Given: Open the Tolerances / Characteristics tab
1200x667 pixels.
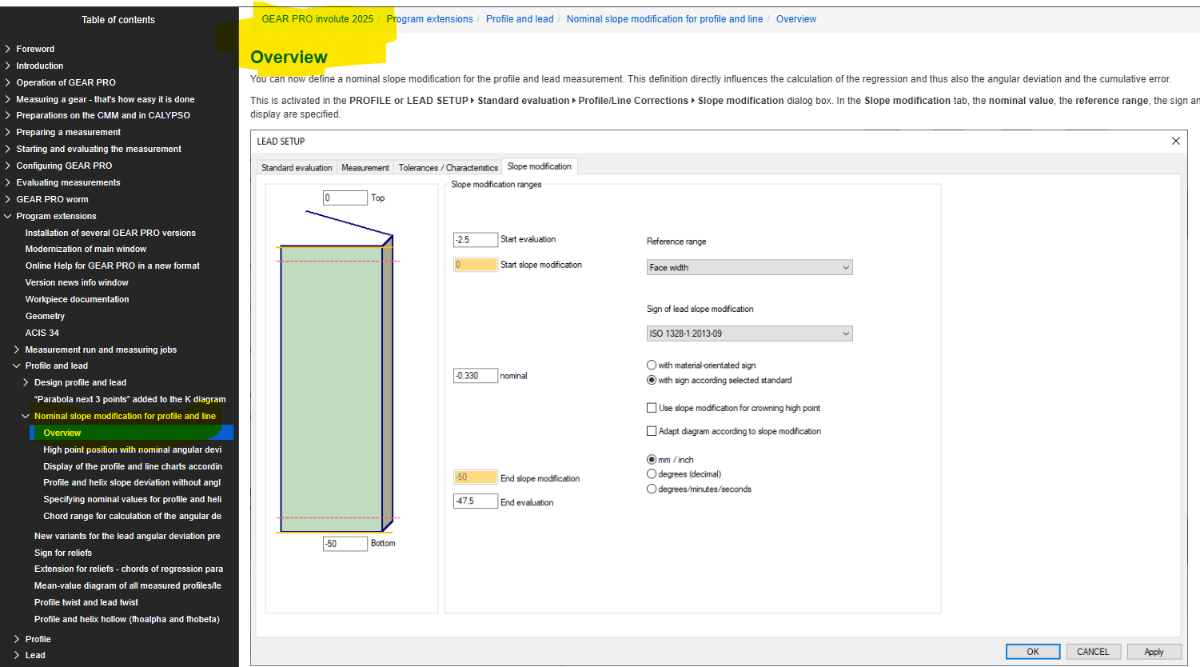Looking at the screenshot, I should (x=448, y=167).
